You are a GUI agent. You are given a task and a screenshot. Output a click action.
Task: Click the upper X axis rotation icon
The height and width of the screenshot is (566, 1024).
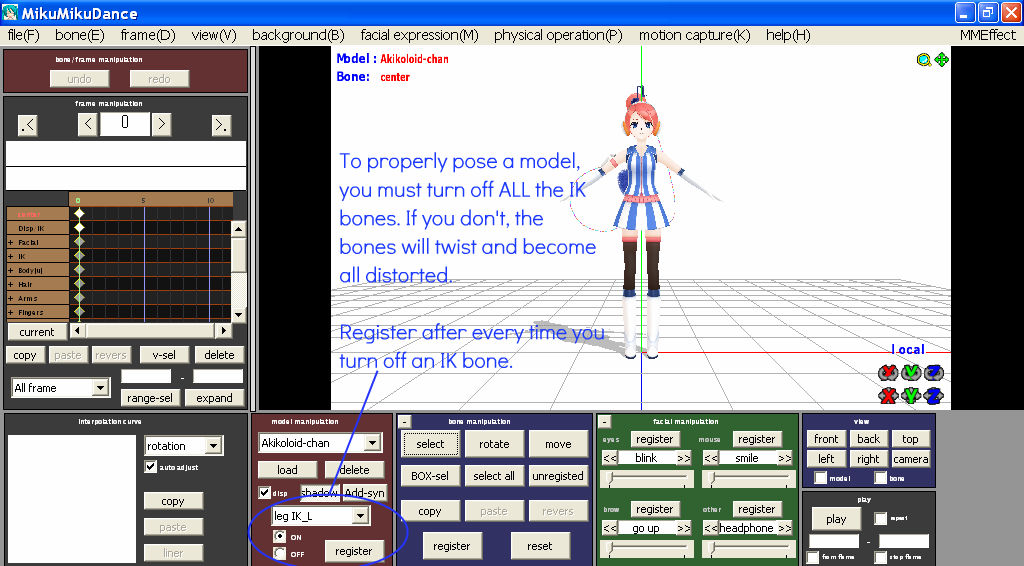tap(888, 373)
